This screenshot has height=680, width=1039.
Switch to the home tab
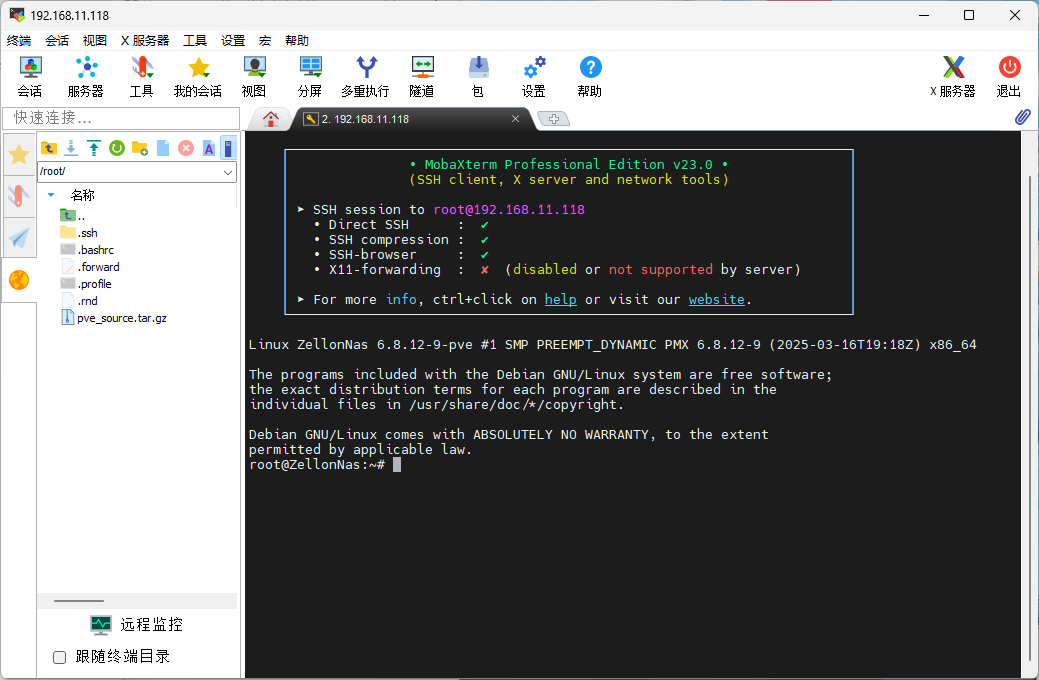click(270, 119)
